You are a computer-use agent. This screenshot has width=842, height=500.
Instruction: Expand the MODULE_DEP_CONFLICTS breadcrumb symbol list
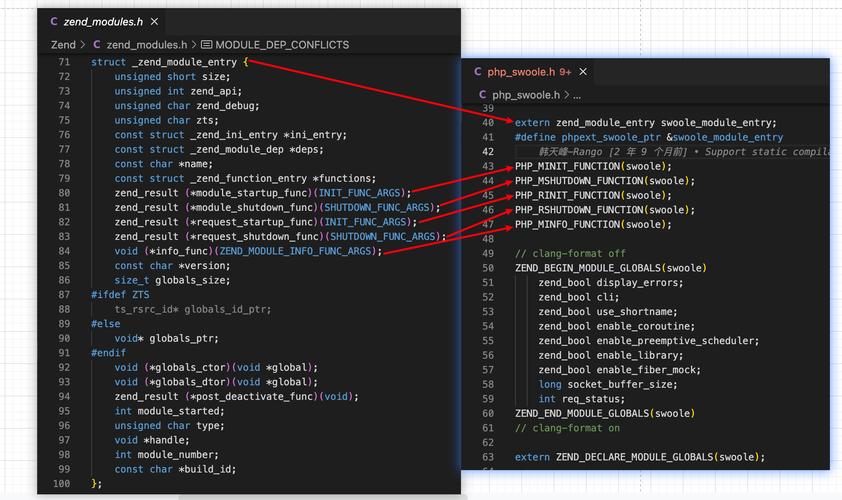click(282, 45)
